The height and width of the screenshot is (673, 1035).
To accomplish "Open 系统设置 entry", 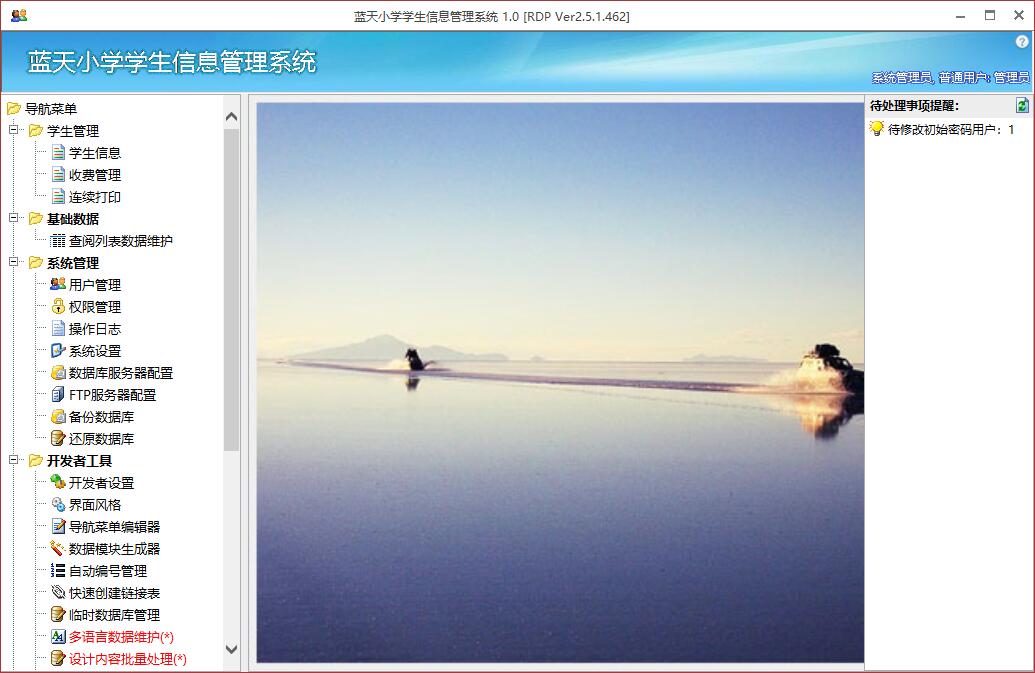I will [x=95, y=351].
